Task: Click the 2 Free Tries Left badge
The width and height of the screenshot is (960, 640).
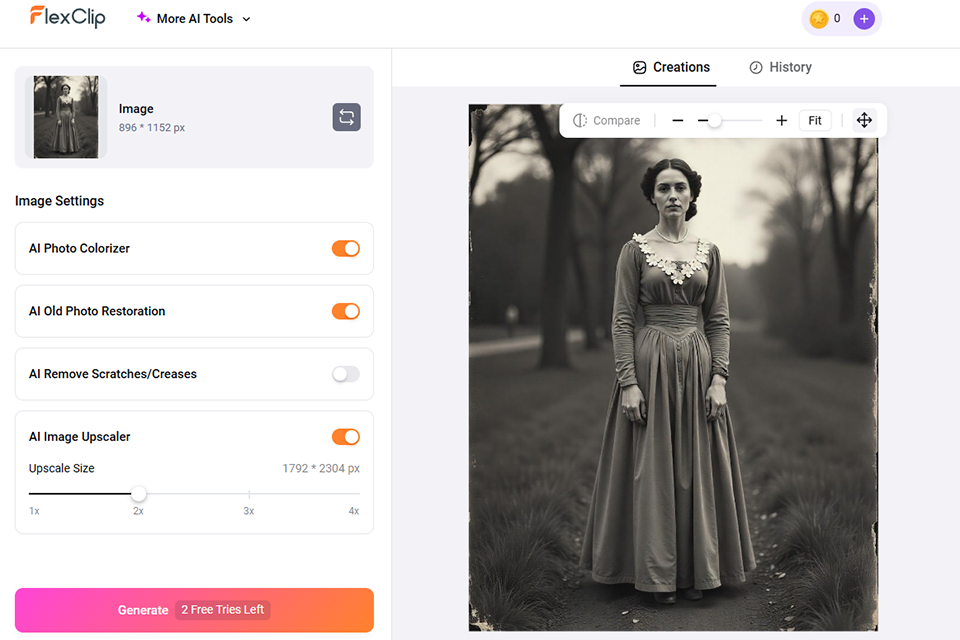Action: [223, 610]
